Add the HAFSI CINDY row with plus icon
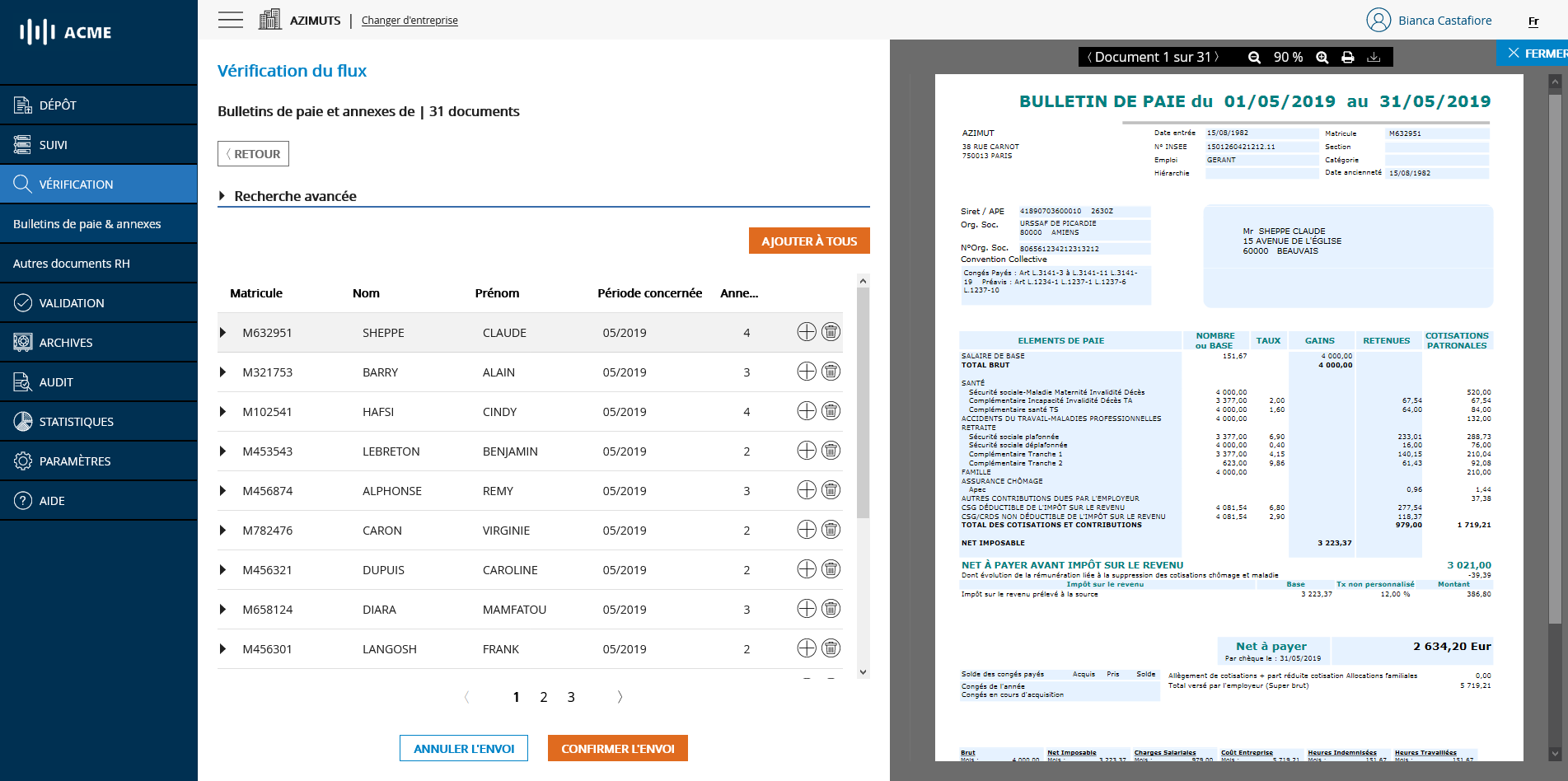This screenshot has width=1568, height=781. 807,411
